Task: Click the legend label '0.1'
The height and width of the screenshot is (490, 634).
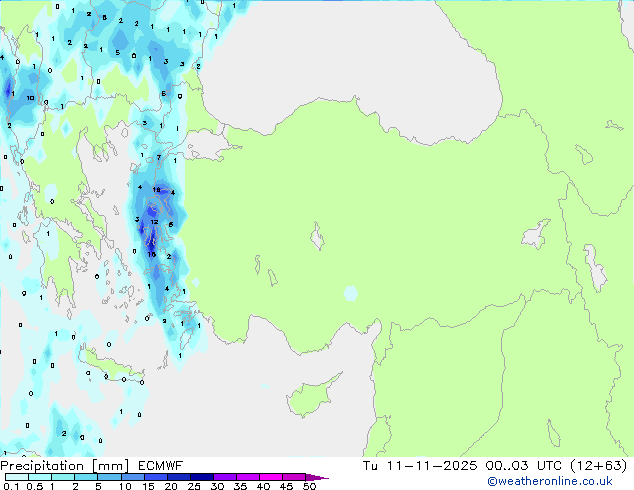Action: click(x=11, y=486)
